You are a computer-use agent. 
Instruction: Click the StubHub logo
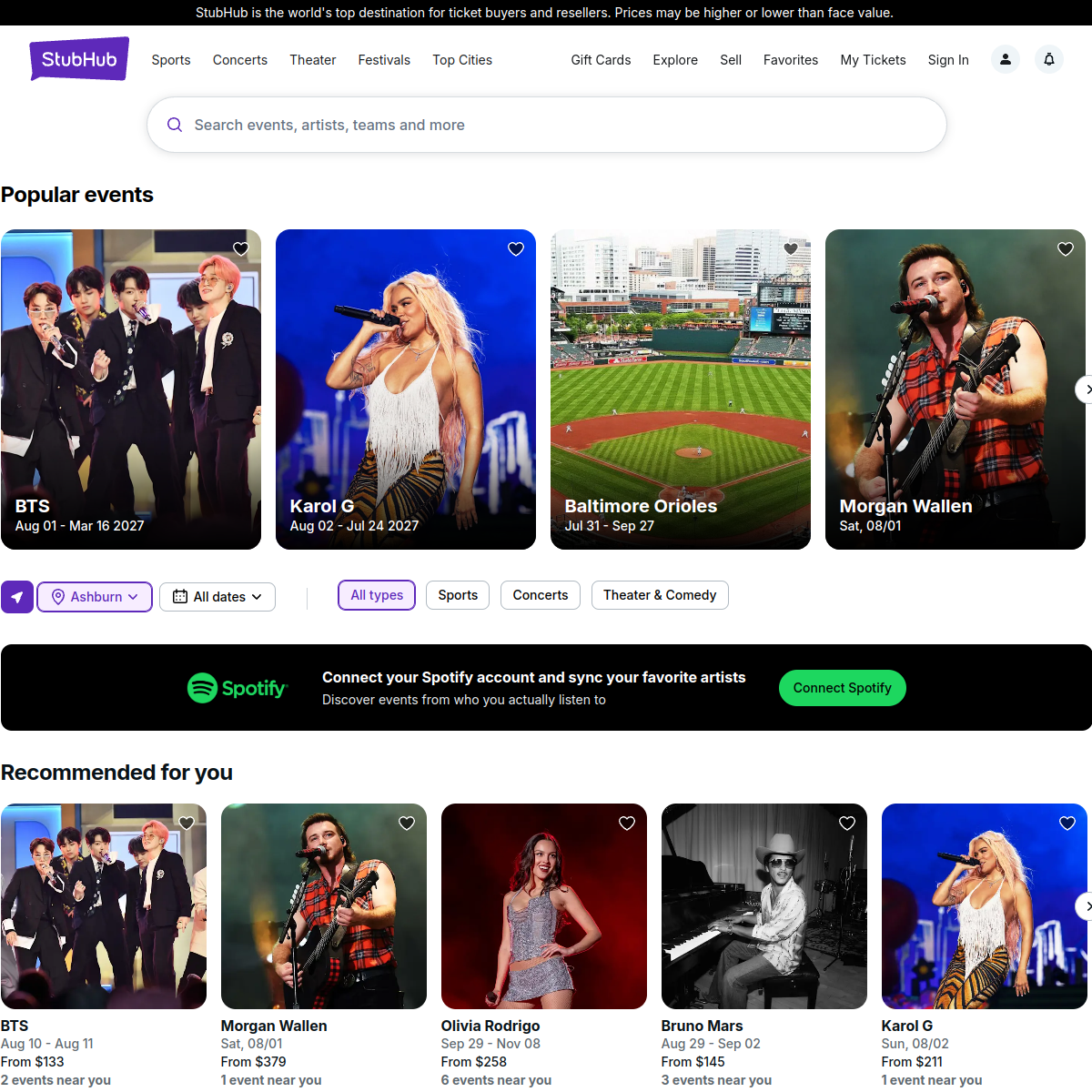click(79, 59)
